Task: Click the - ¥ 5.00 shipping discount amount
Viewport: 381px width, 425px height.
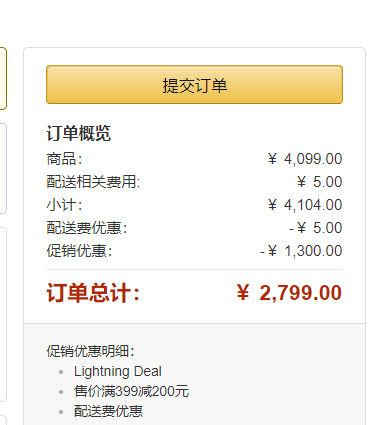Action: (x=315, y=228)
